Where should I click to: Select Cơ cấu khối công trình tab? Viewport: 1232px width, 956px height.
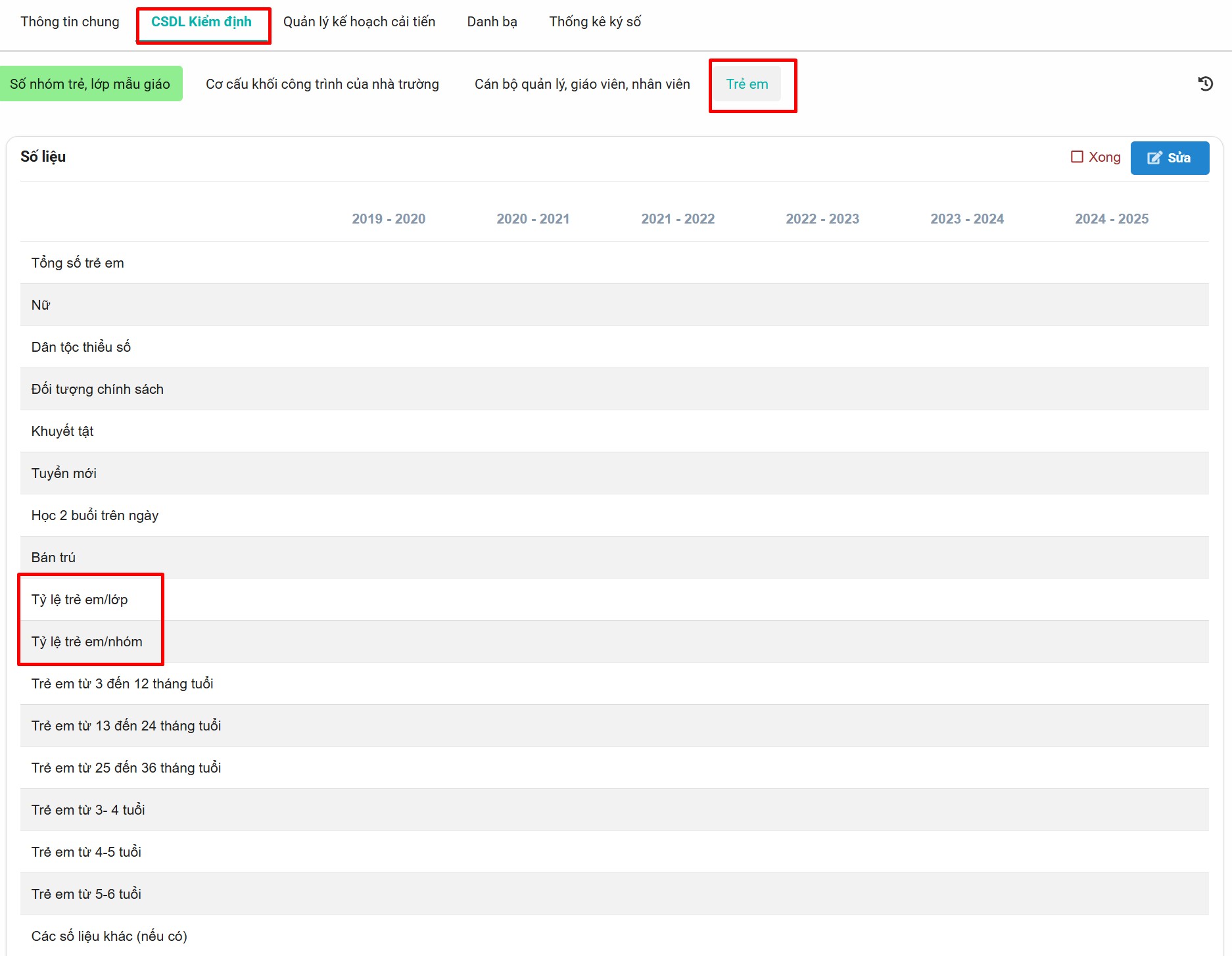coord(322,84)
